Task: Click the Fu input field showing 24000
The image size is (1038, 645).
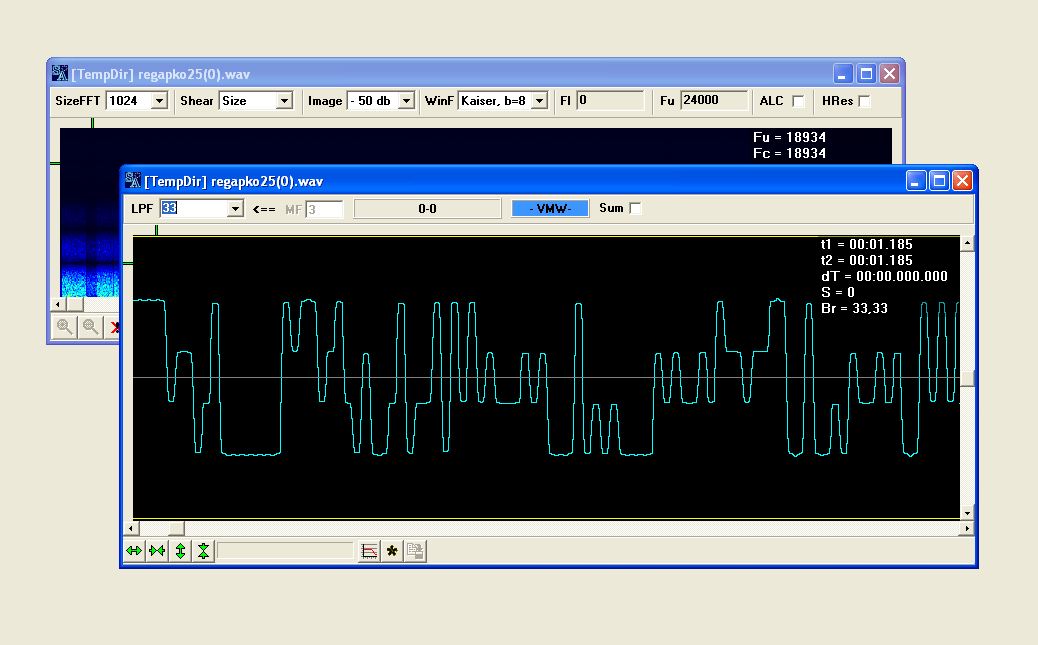Action: click(714, 101)
